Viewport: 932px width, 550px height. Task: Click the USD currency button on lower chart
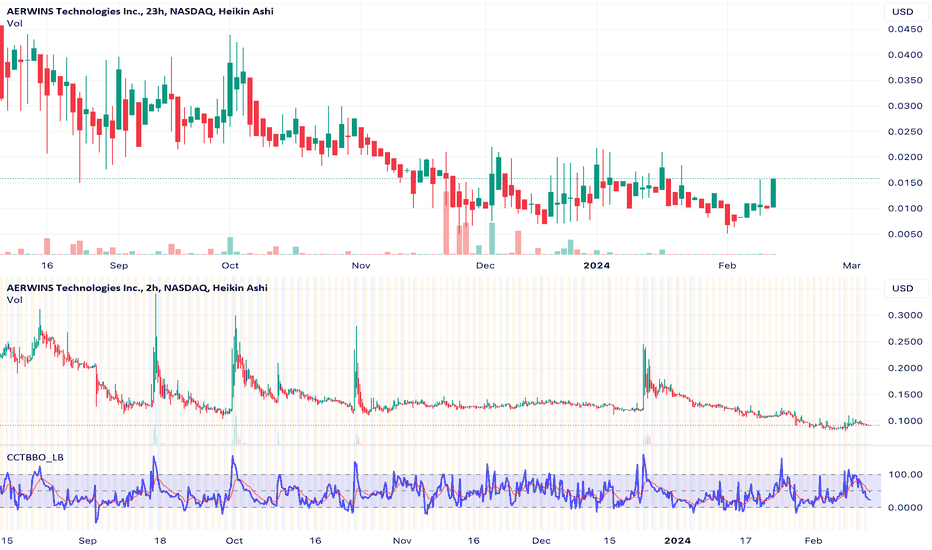(x=902, y=288)
